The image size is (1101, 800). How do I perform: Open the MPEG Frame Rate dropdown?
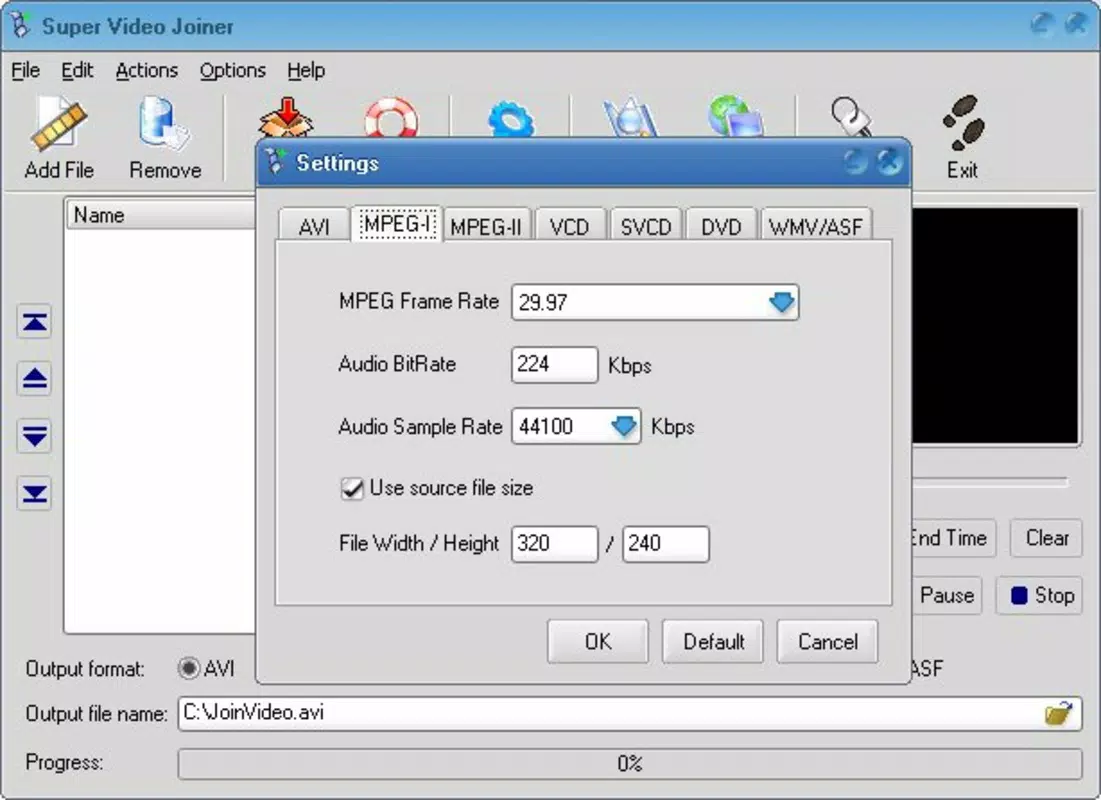(x=781, y=303)
